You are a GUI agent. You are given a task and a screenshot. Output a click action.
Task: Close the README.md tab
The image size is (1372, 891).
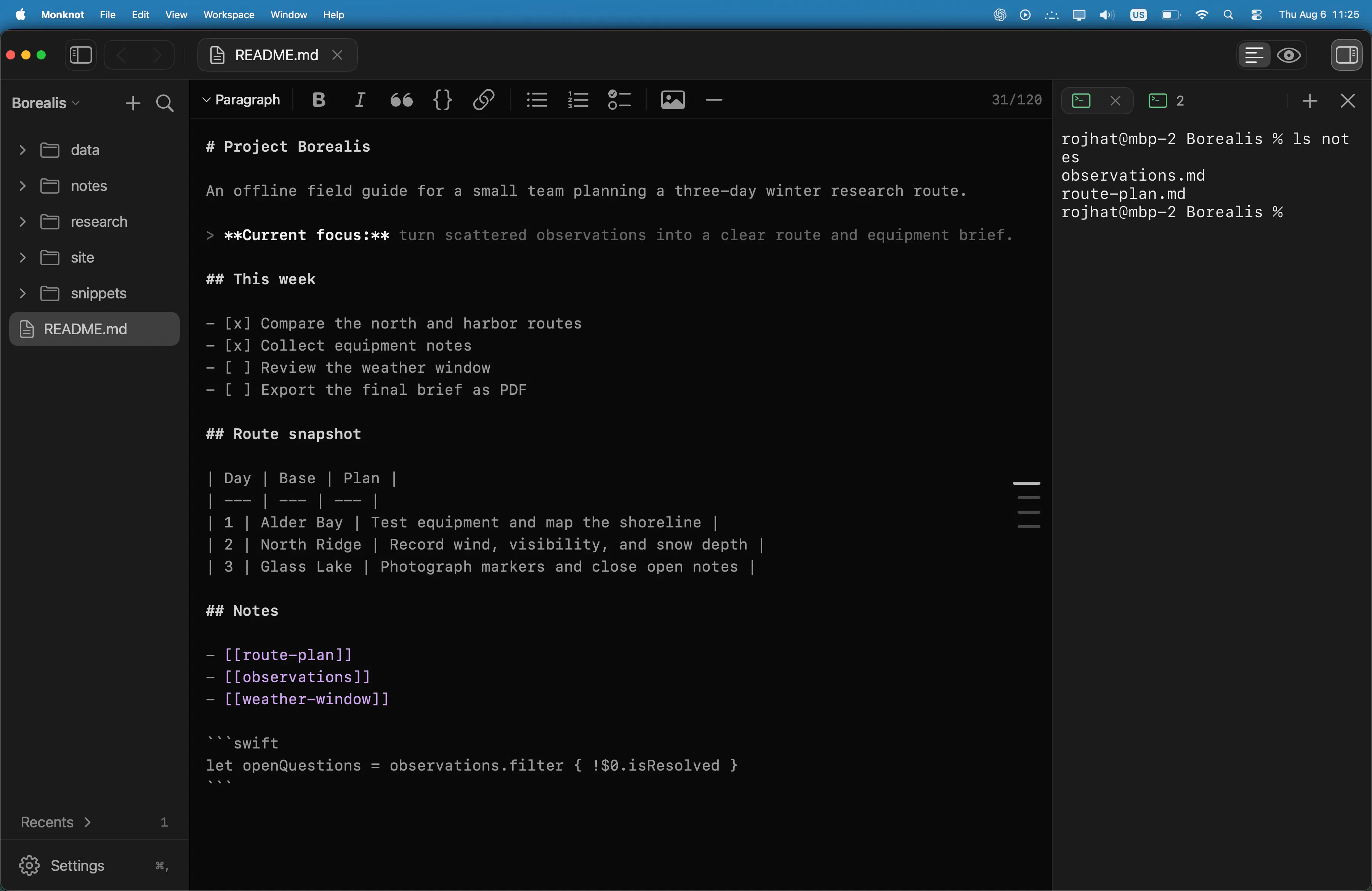coord(337,55)
